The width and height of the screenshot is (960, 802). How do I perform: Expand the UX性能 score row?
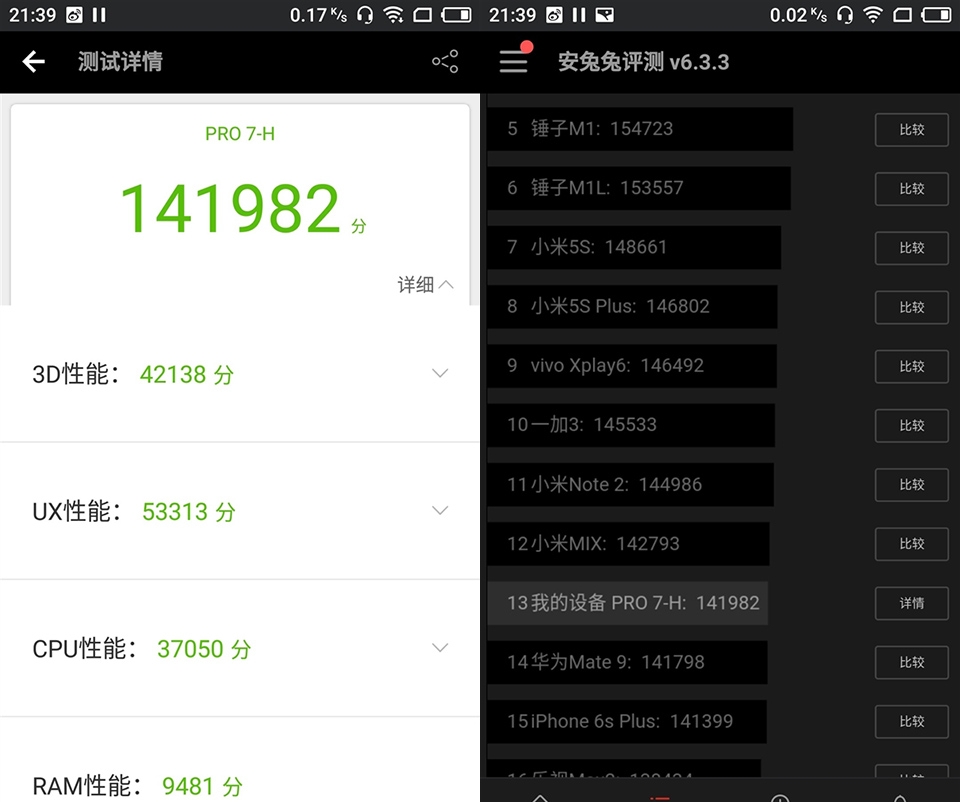tap(440, 510)
